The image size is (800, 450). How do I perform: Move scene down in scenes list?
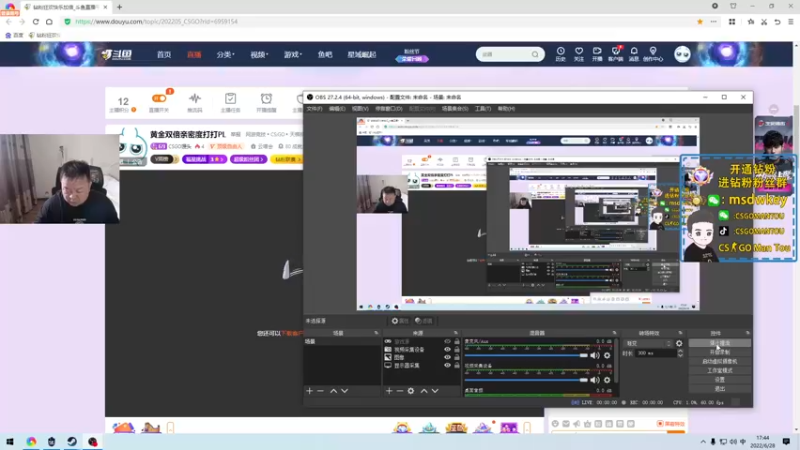345,391
